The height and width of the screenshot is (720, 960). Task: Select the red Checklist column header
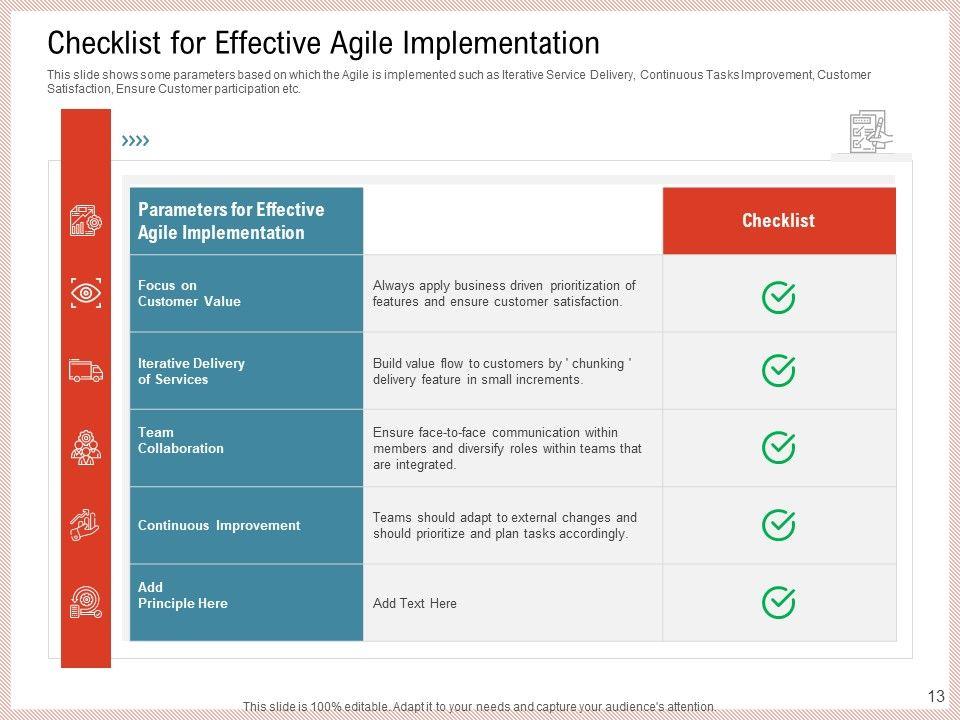click(x=778, y=221)
